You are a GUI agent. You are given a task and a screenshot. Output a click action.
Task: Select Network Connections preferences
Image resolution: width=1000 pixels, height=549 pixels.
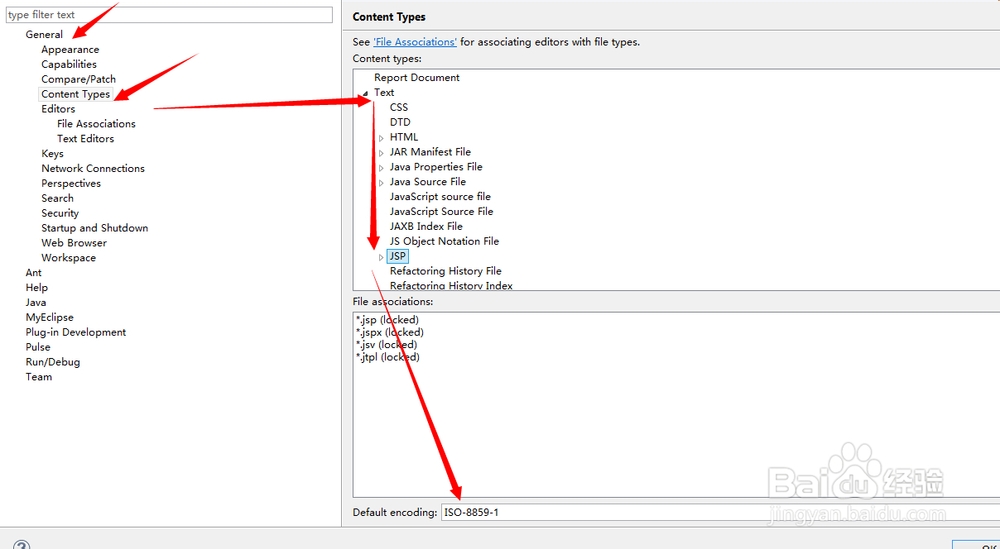pyautogui.click(x=93, y=168)
